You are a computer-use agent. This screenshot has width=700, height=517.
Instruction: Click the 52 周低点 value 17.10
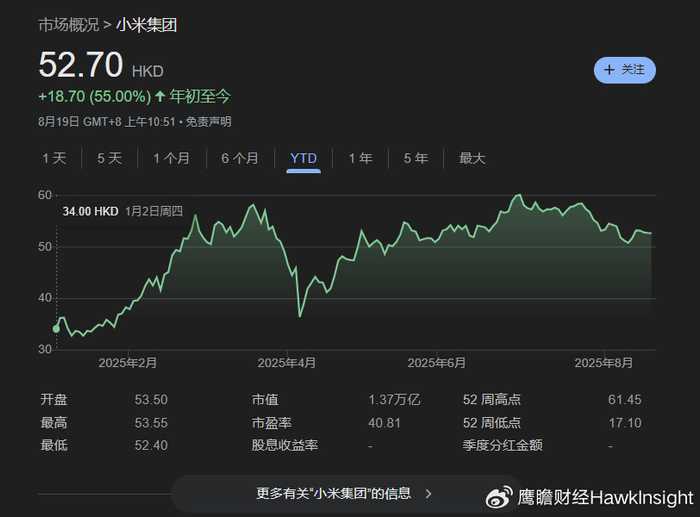coord(625,423)
